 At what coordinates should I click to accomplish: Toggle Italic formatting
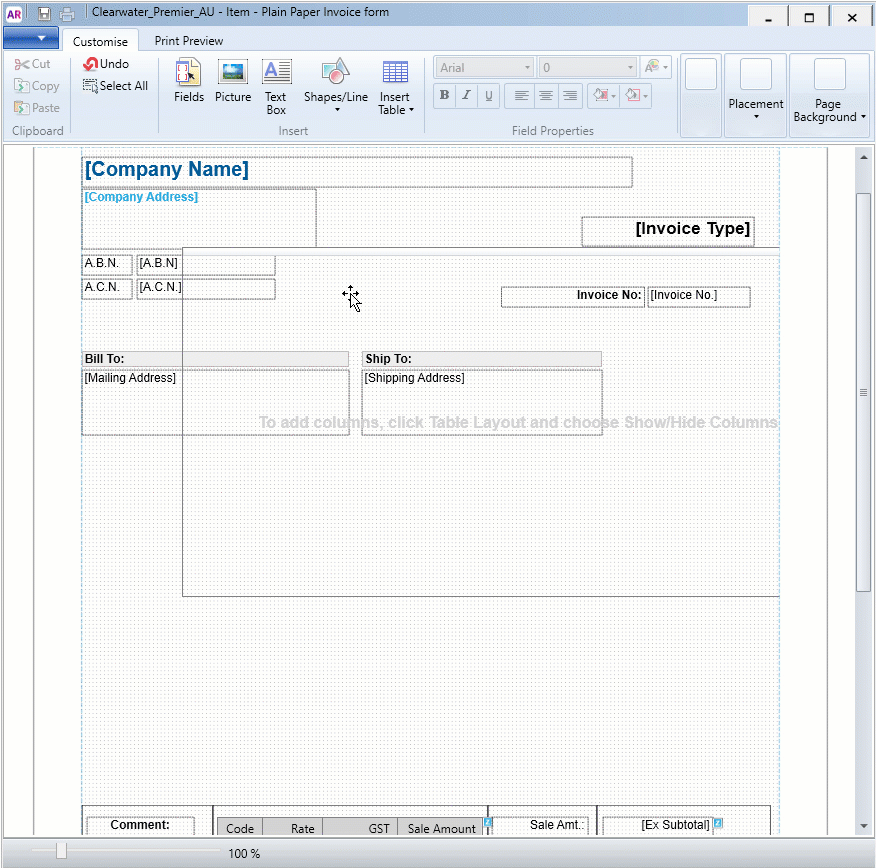click(466, 96)
